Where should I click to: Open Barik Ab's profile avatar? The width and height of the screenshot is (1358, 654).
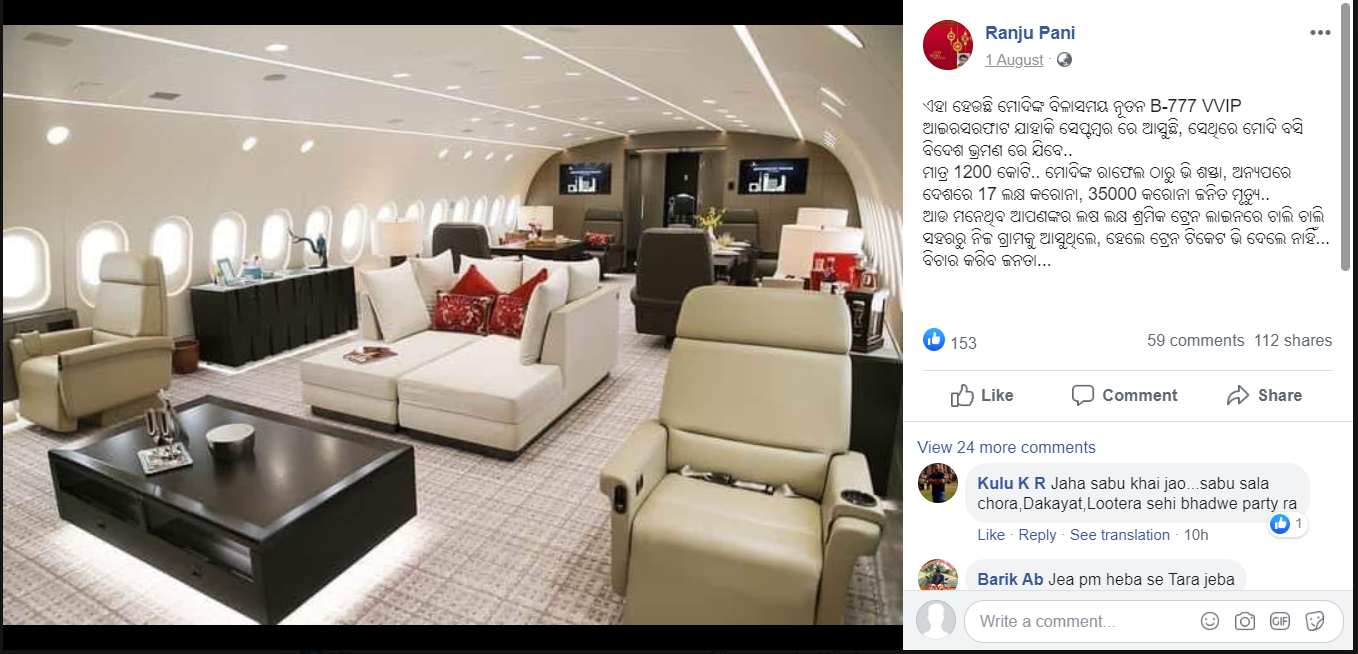click(x=938, y=576)
